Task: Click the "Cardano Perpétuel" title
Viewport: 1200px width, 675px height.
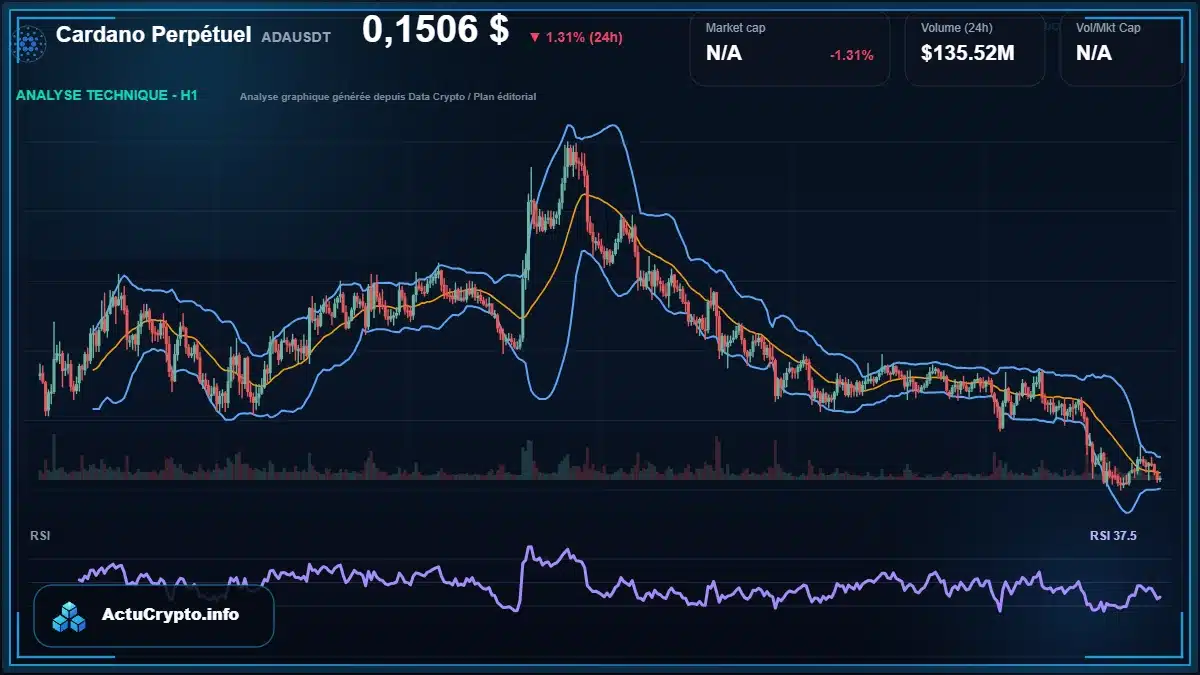Action: pyautogui.click(x=153, y=35)
